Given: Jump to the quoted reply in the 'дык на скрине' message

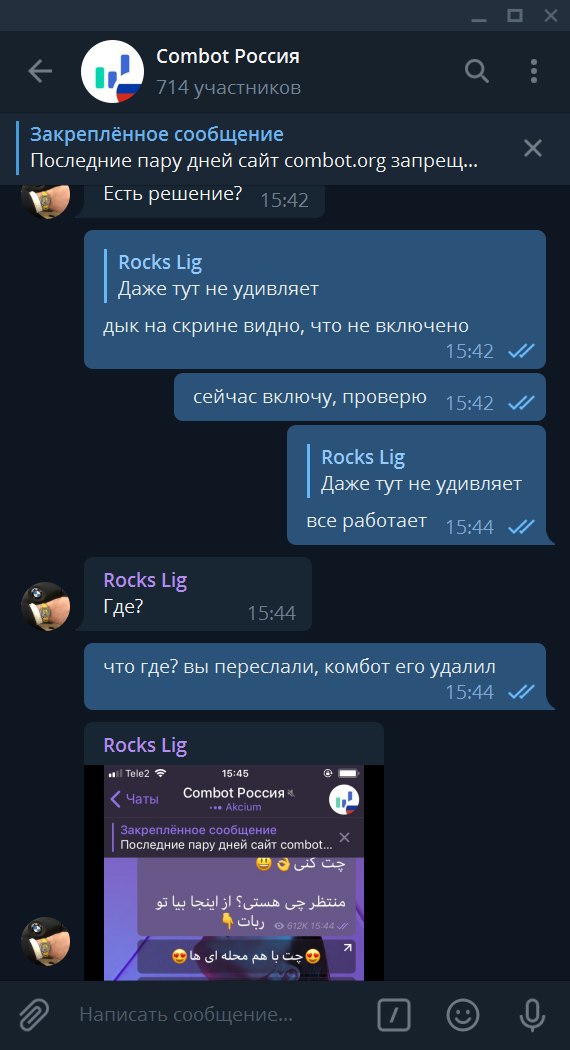Looking at the screenshot, I should coord(212,276).
